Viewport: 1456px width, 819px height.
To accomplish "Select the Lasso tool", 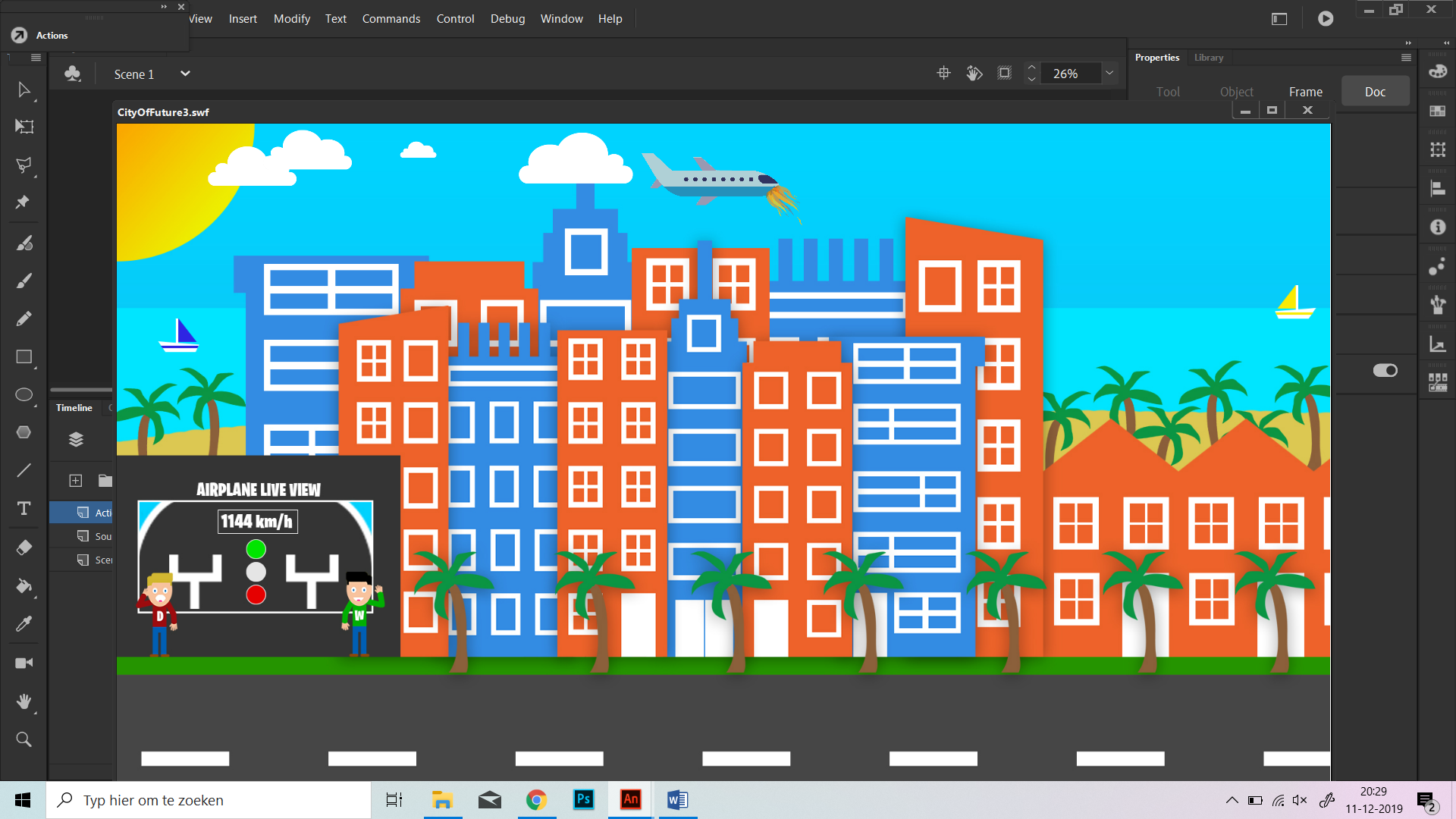I will pos(24,165).
